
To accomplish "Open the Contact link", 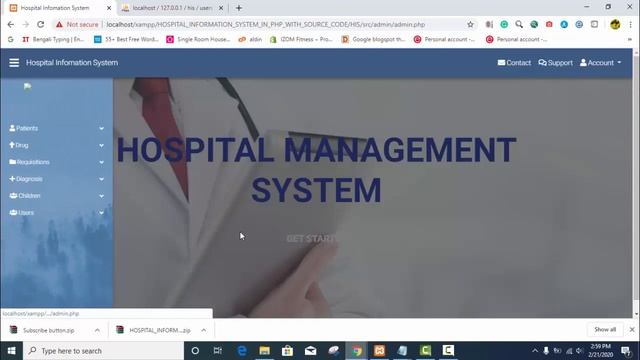I will (x=514, y=62).
